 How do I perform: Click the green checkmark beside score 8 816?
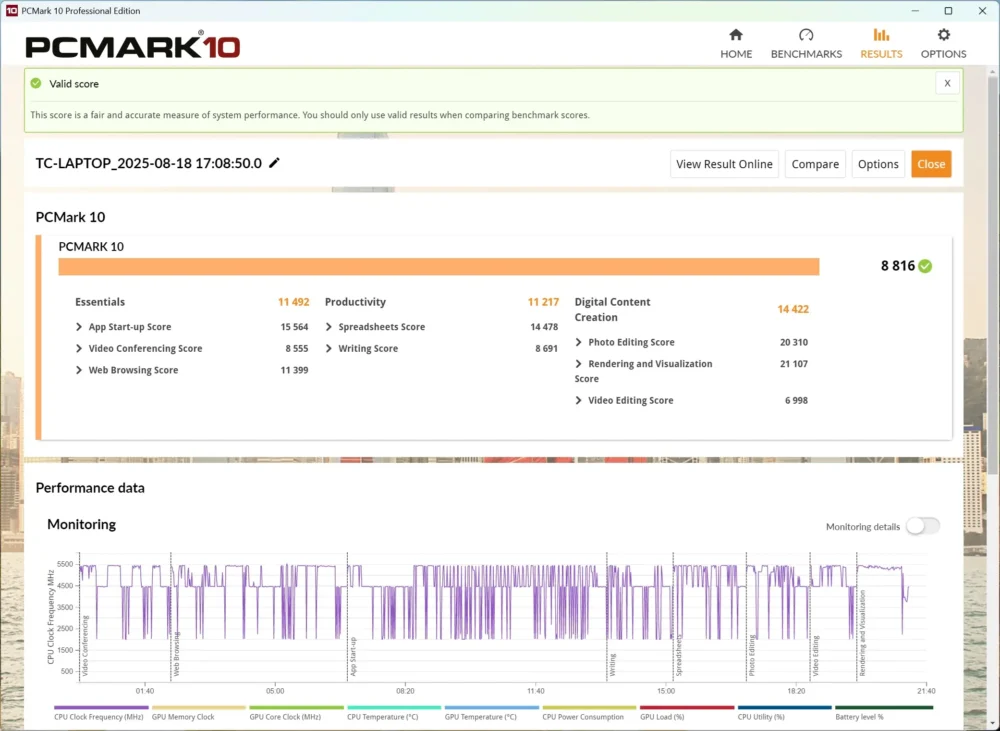pos(925,266)
